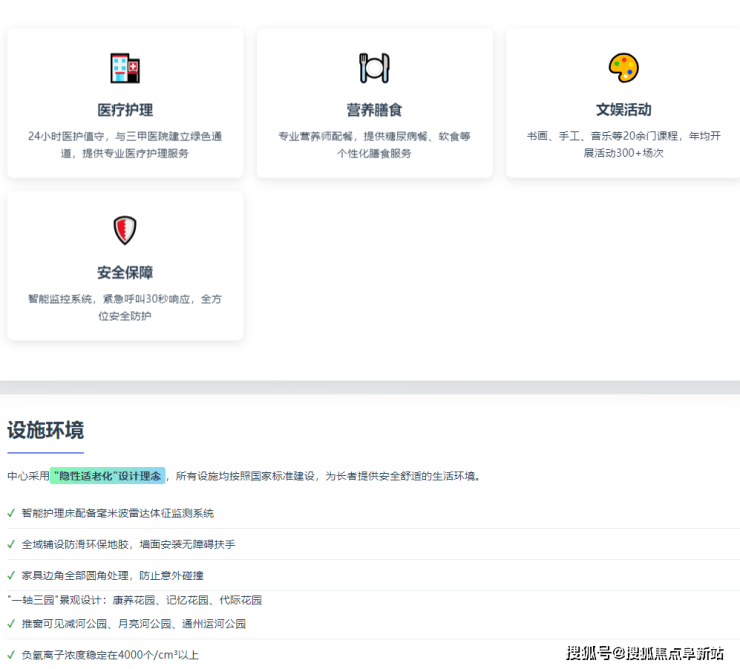Click checkmark beside 负氧离子浓度 item
The height and width of the screenshot is (669, 740).
pyautogui.click(x=11, y=655)
